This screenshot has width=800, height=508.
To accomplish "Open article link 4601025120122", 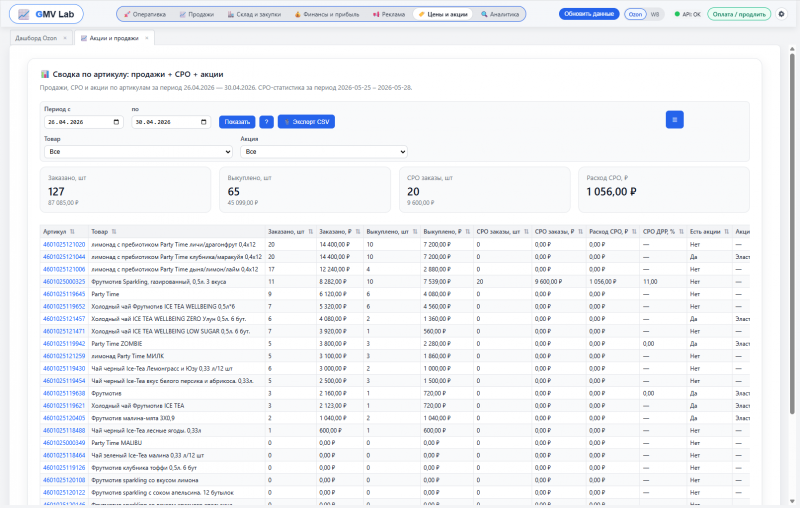I will (x=64, y=493).
